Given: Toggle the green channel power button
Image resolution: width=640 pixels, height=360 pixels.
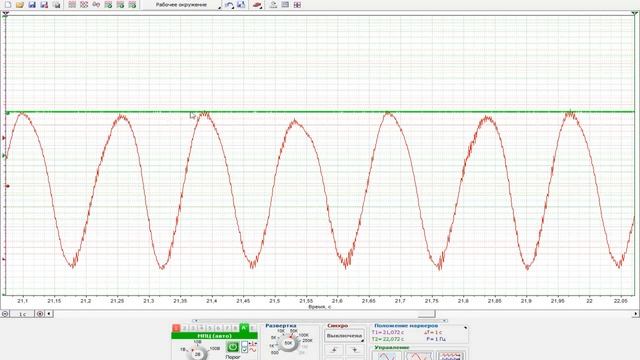Looking at the screenshot, I should pyautogui.click(x=233, y=347).
